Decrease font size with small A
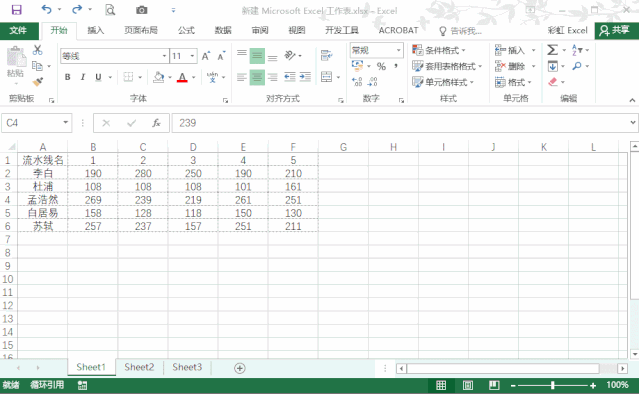This screenshot has height=394, width=639. click(221, 56)
